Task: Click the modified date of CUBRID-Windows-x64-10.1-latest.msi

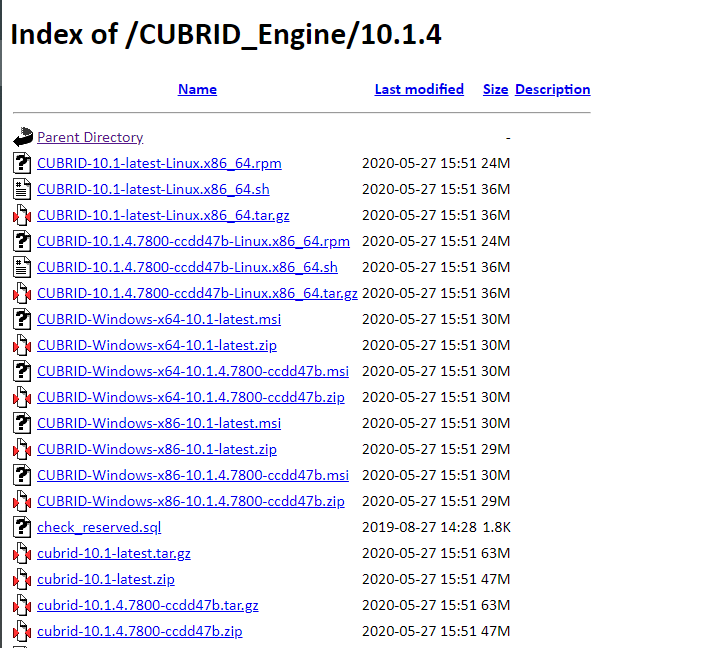Action: click(419, 319)
